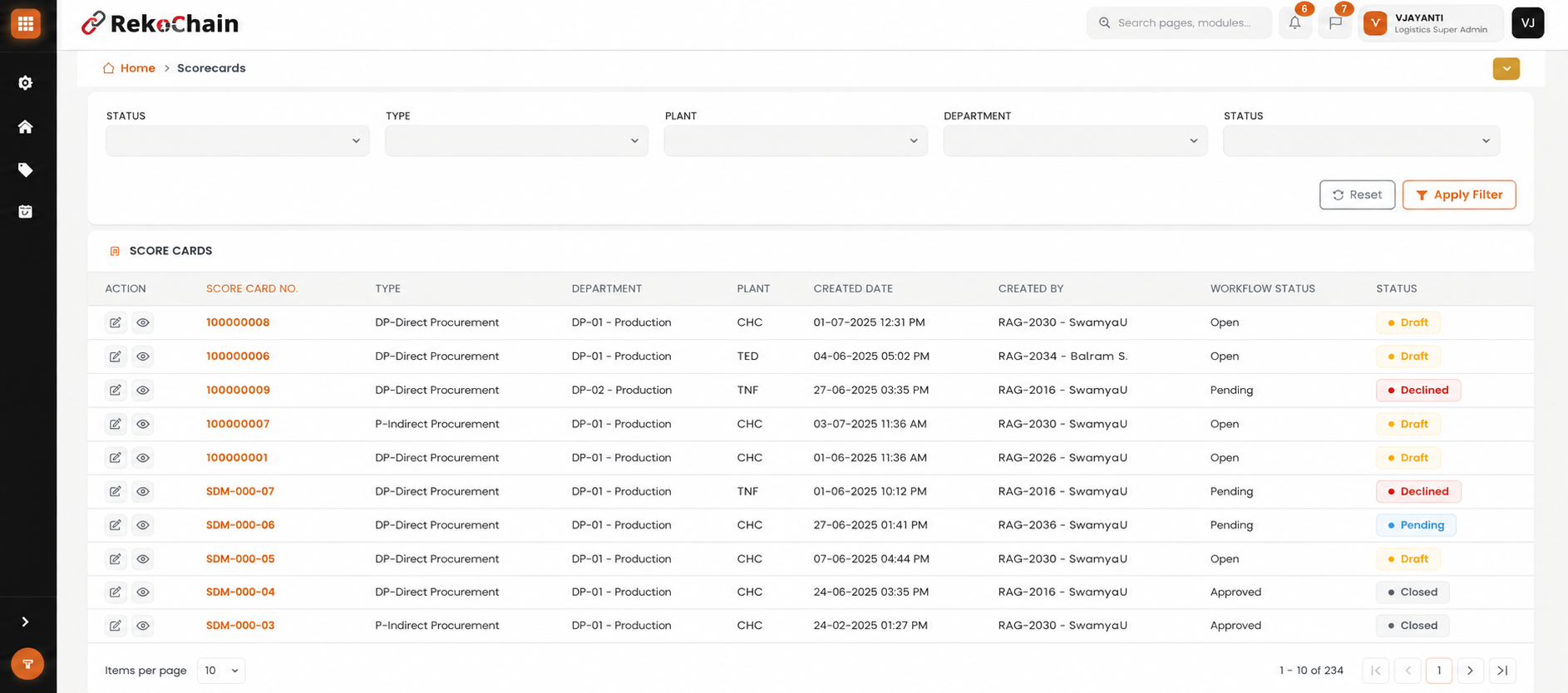The image size is (1568, 693).
Task: Edit score card 100000007
Action: pos(116,424)
